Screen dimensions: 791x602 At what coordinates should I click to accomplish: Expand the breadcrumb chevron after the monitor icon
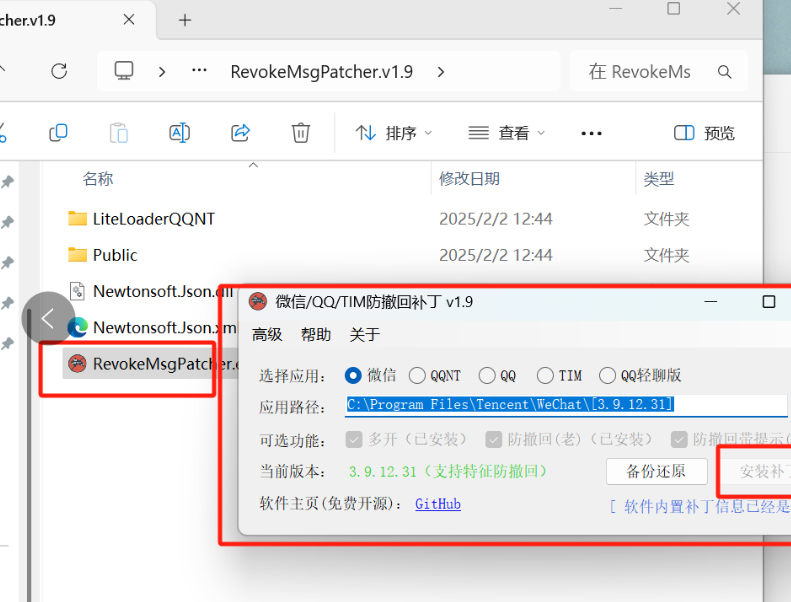click(162, 72)
